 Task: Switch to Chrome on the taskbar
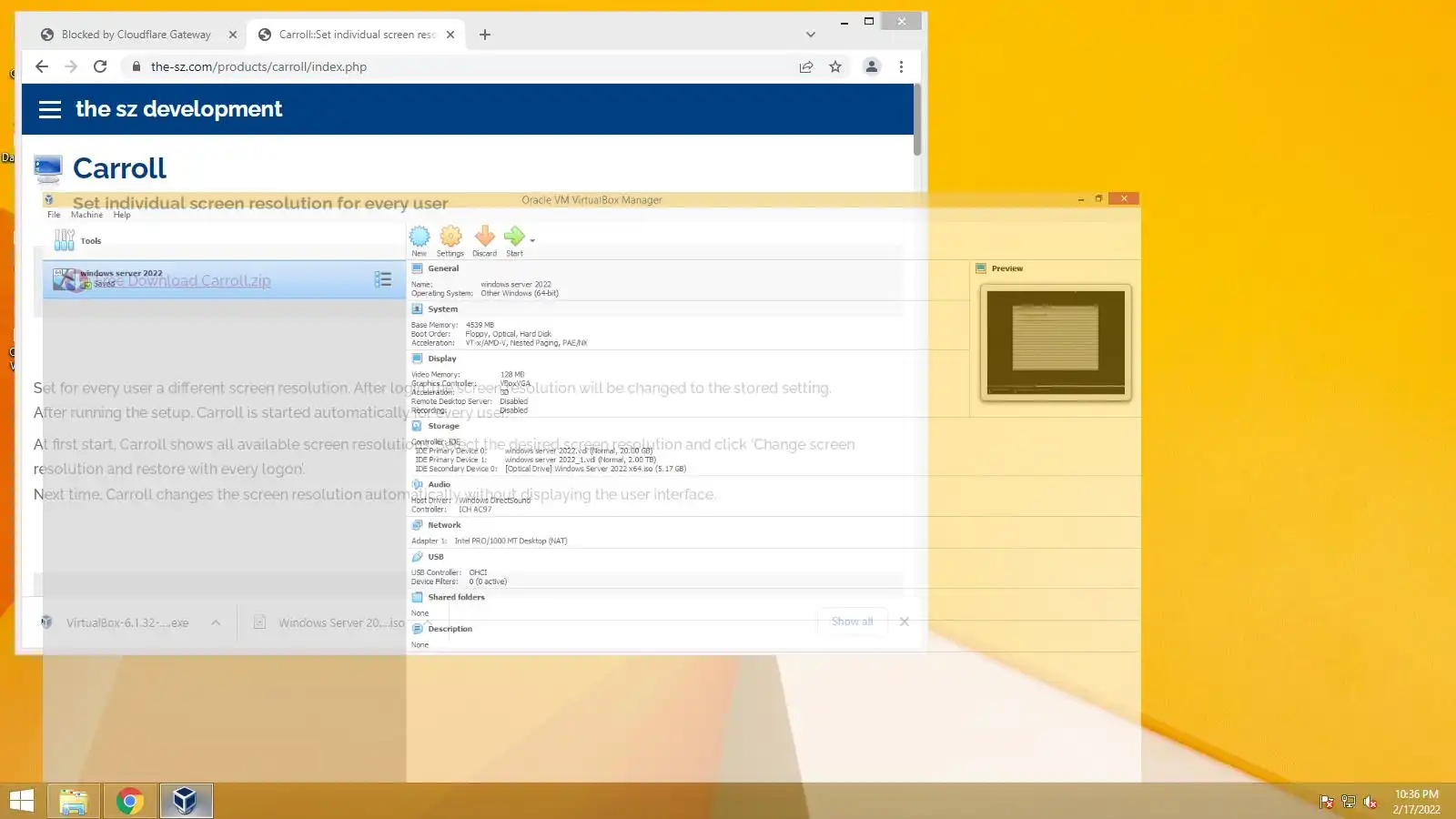click(x=130, y=801)
